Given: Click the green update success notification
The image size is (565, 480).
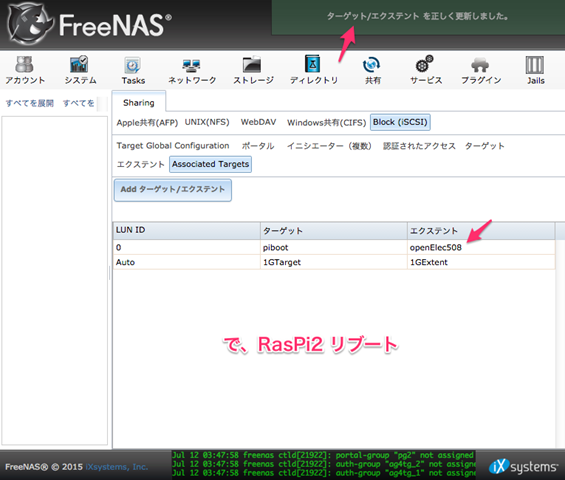Looking at the screenshot, I should 418,17.
